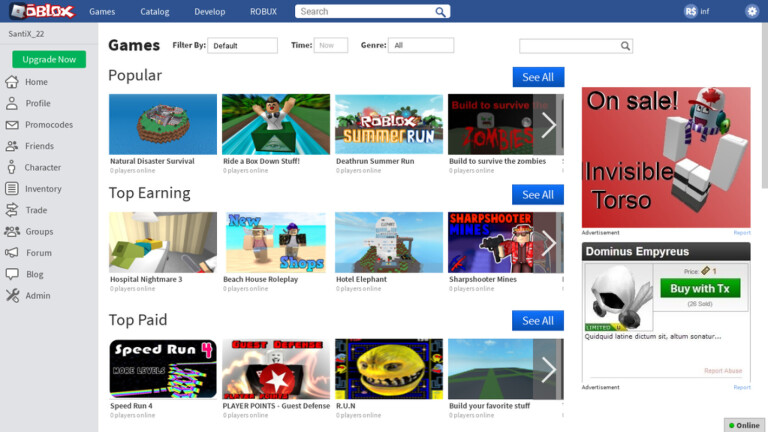Open the R.U.N game thumbnail

[389, 369]
